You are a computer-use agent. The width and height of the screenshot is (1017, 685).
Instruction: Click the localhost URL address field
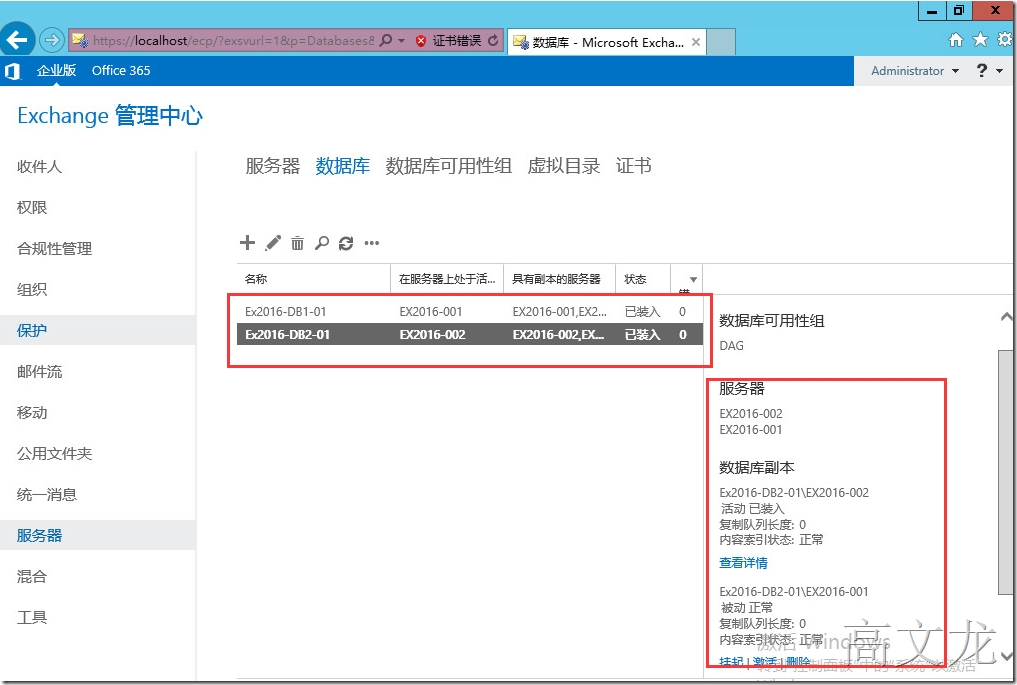tap(233, 40)
